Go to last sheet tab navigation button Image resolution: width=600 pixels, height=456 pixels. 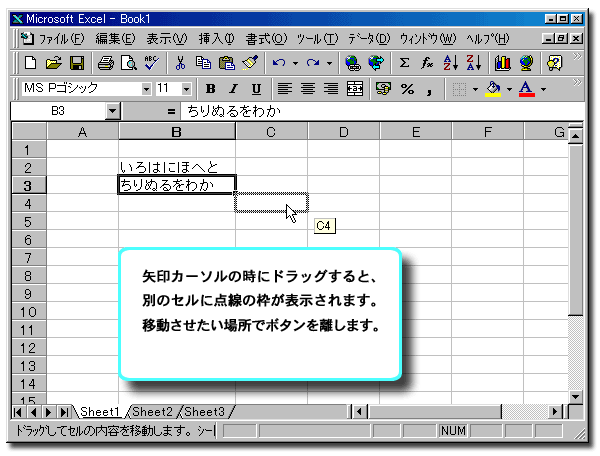click(65, 412)
